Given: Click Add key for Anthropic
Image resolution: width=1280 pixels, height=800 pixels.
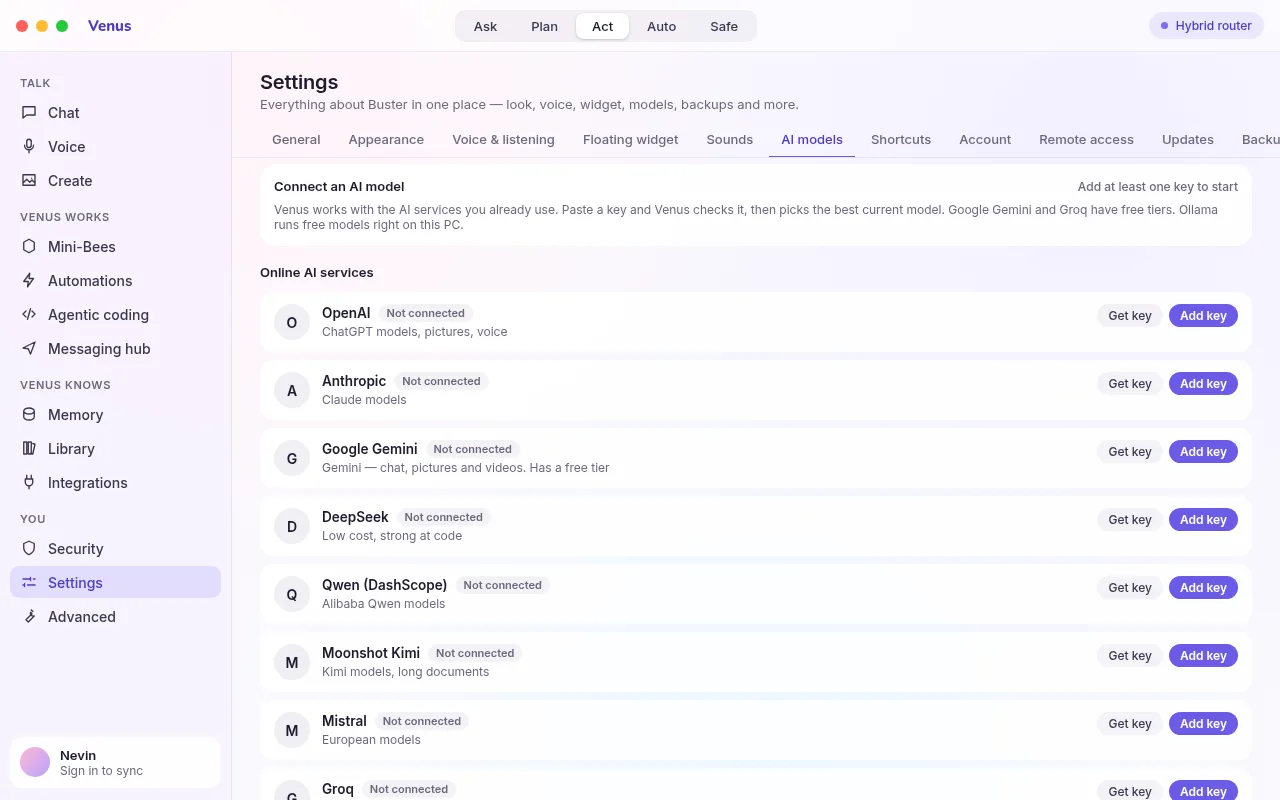Looking at the screenshot, I should point(1203,384).
